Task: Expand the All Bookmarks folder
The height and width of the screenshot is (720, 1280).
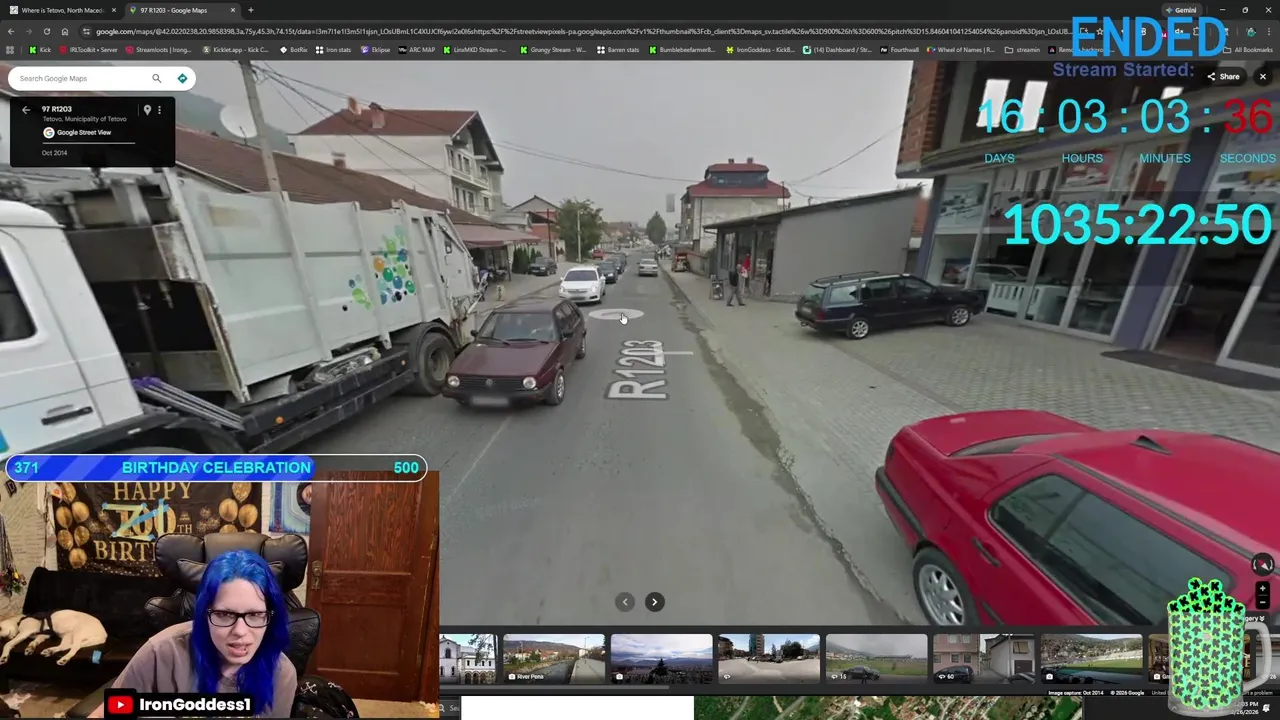Action: (1250, 50)
